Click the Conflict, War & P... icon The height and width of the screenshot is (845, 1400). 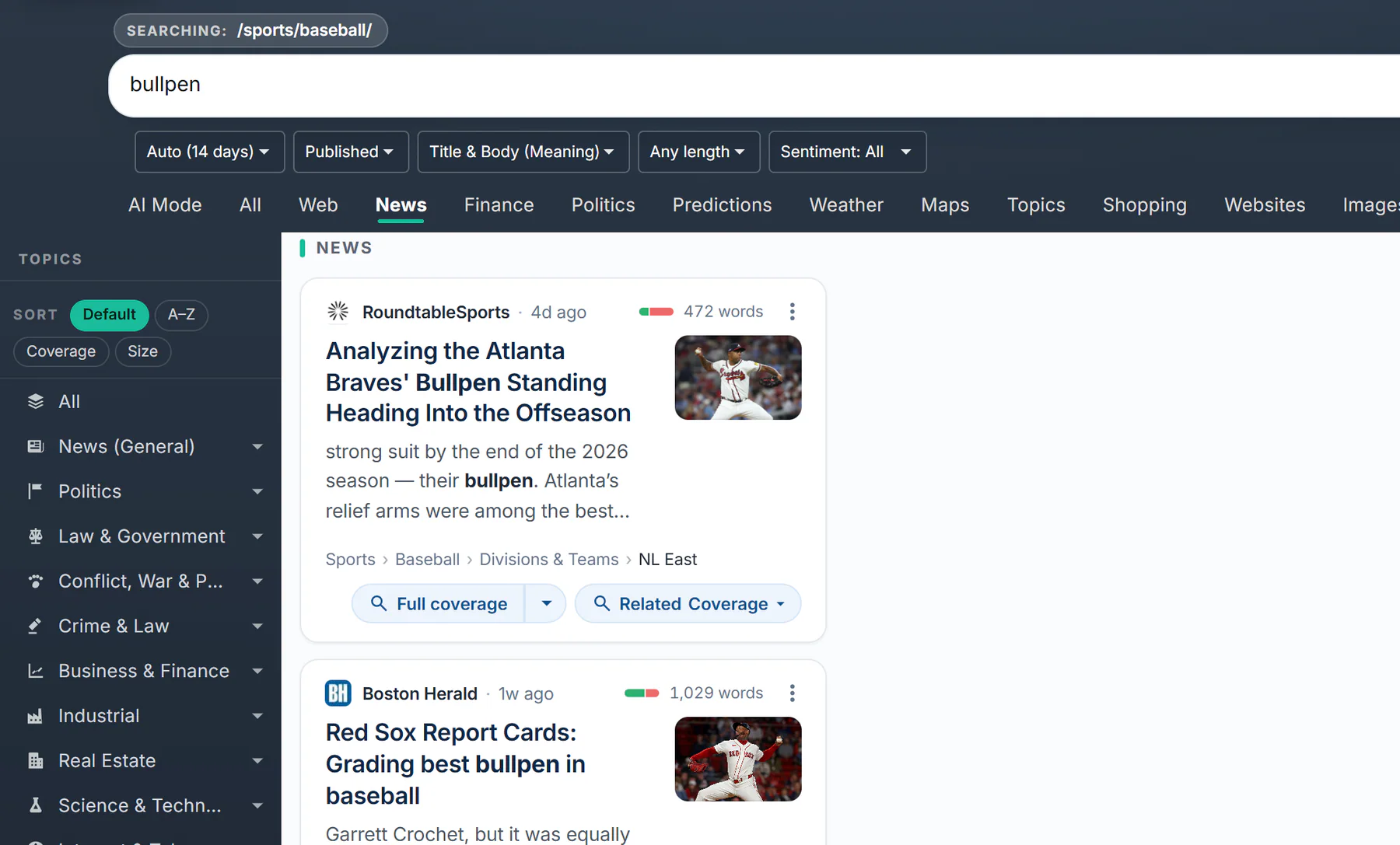pos(36,581)
